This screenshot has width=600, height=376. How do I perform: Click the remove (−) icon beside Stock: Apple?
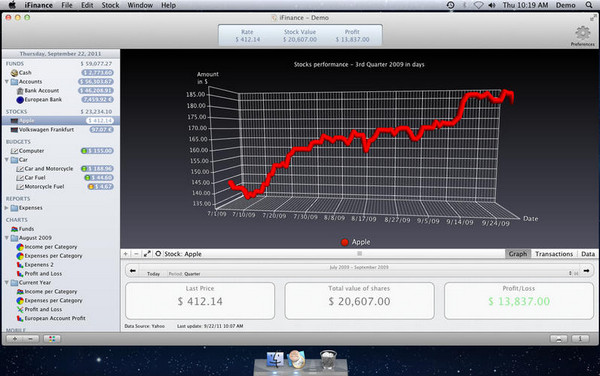136,254
